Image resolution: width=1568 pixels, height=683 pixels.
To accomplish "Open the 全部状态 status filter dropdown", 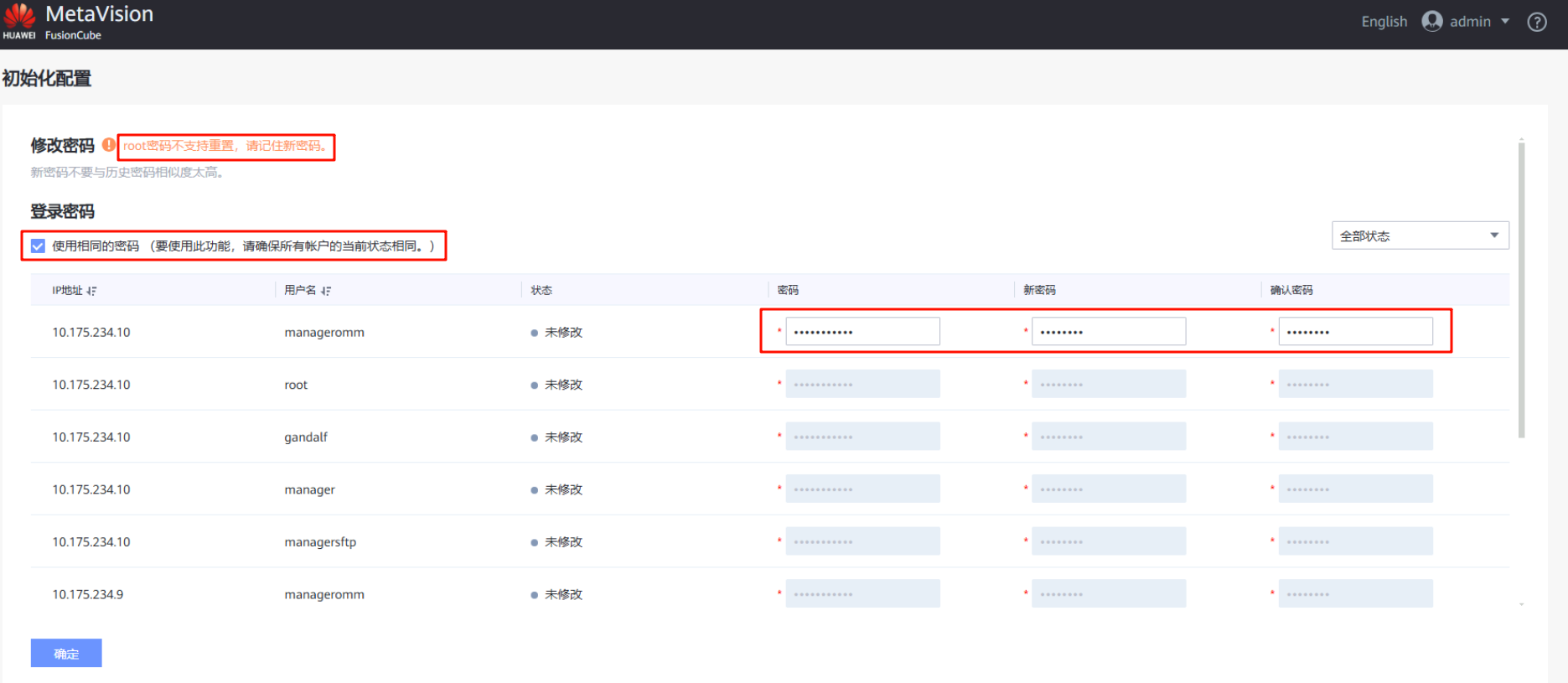I will click(x=1420, y=235).
